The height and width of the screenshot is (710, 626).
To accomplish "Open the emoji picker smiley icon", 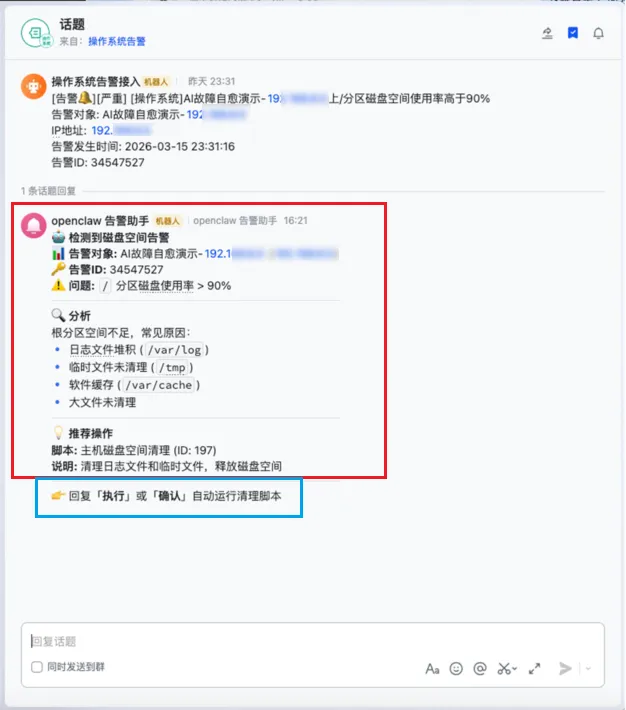I will (x=456, y=669).
